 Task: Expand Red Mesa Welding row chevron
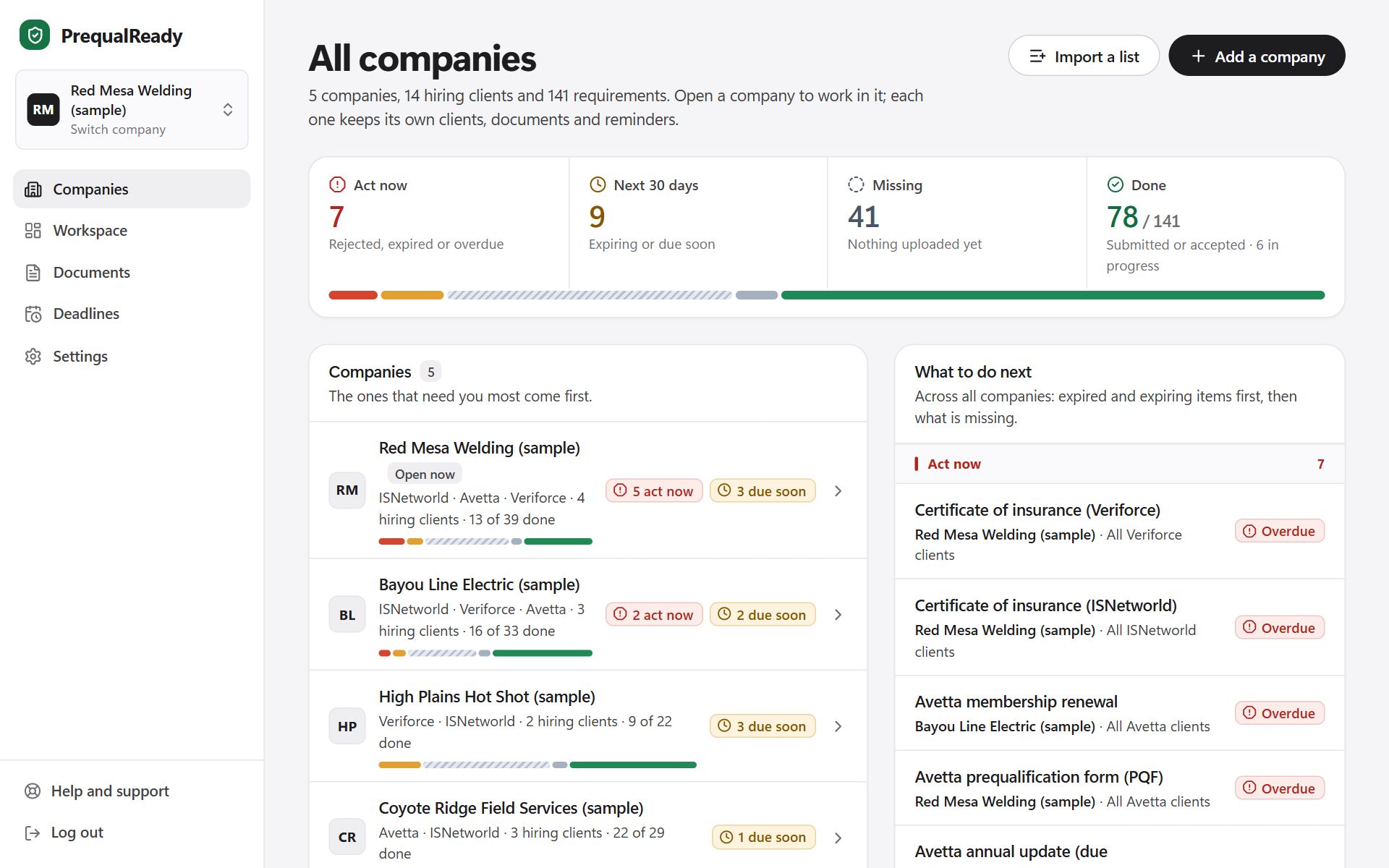pos(838,491)
